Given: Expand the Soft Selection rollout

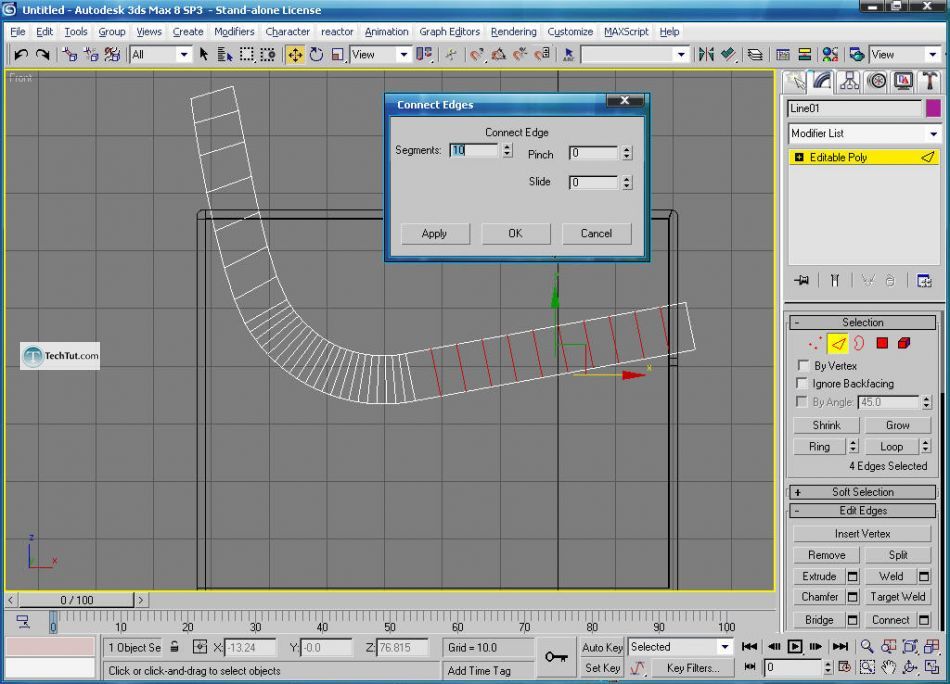Looking at the screenshot, I should 863,492.
